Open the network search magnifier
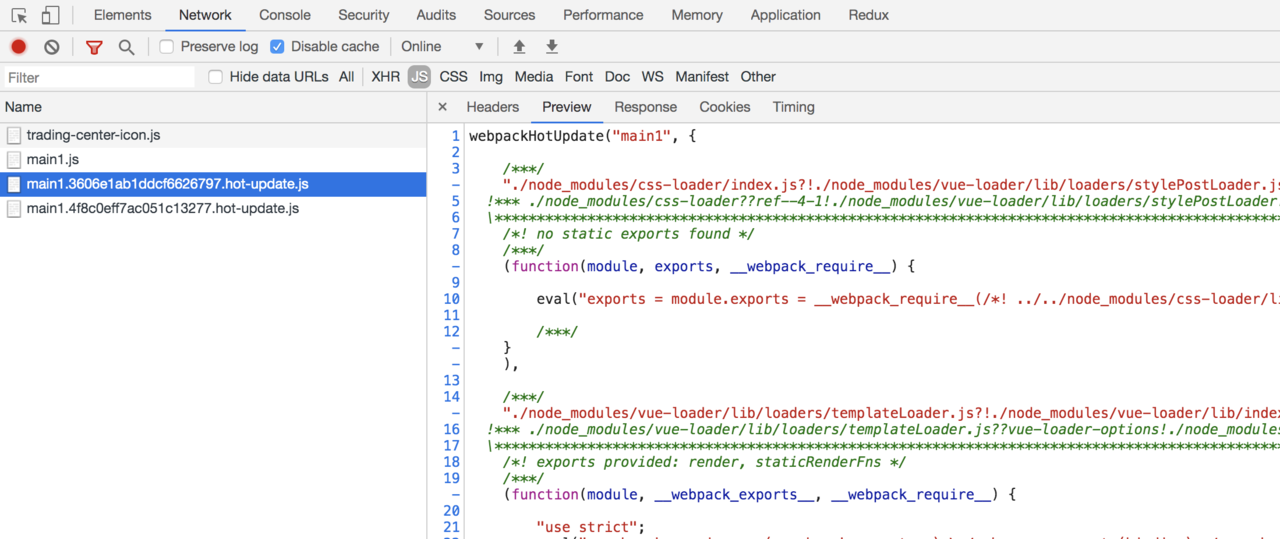The image size is (1280, 539). click(x=126, y=47)
